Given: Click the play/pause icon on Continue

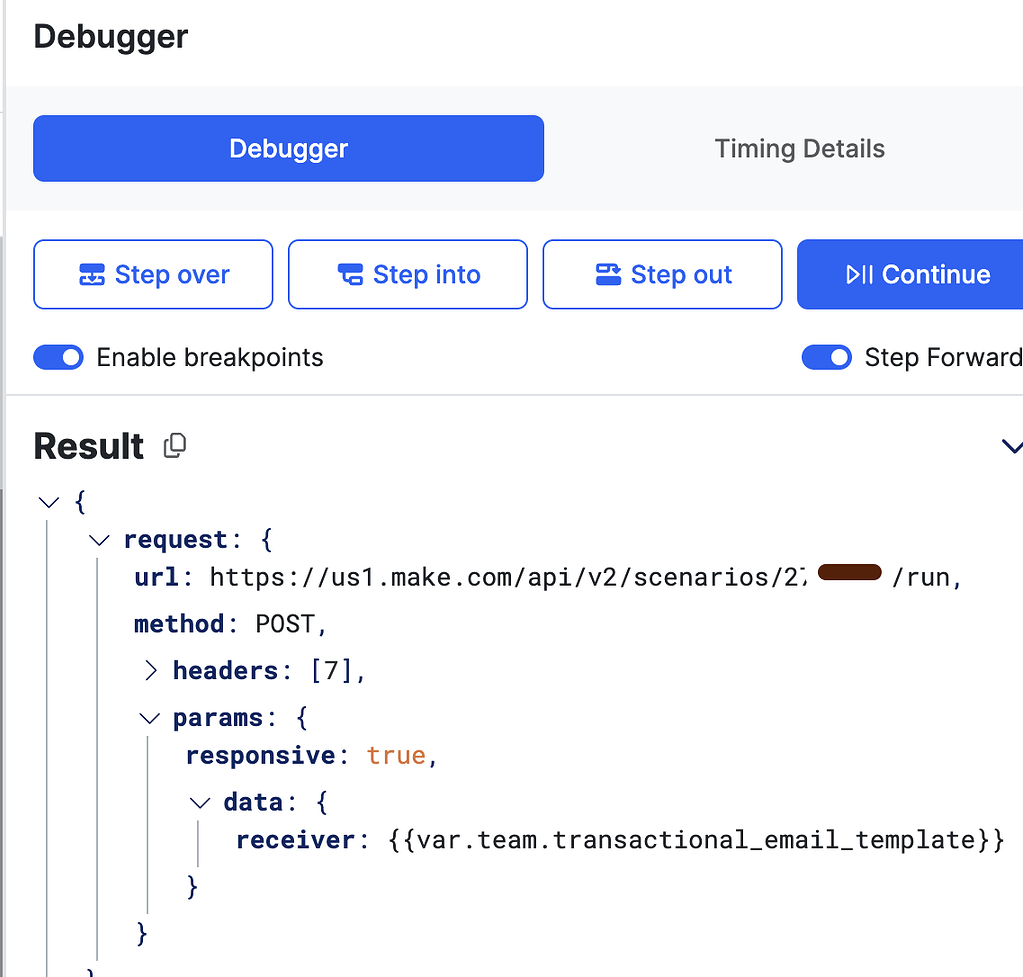Looking at the screenshot, I should tap(860, 274).
